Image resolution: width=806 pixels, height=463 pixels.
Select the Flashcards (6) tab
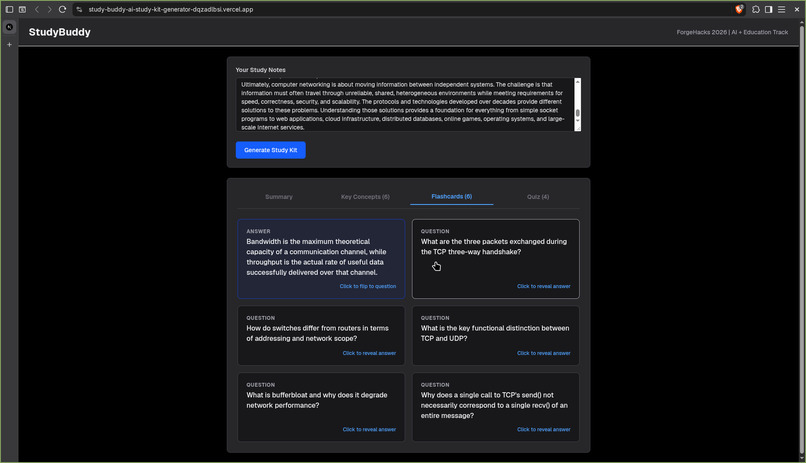(x=451, y=196)
